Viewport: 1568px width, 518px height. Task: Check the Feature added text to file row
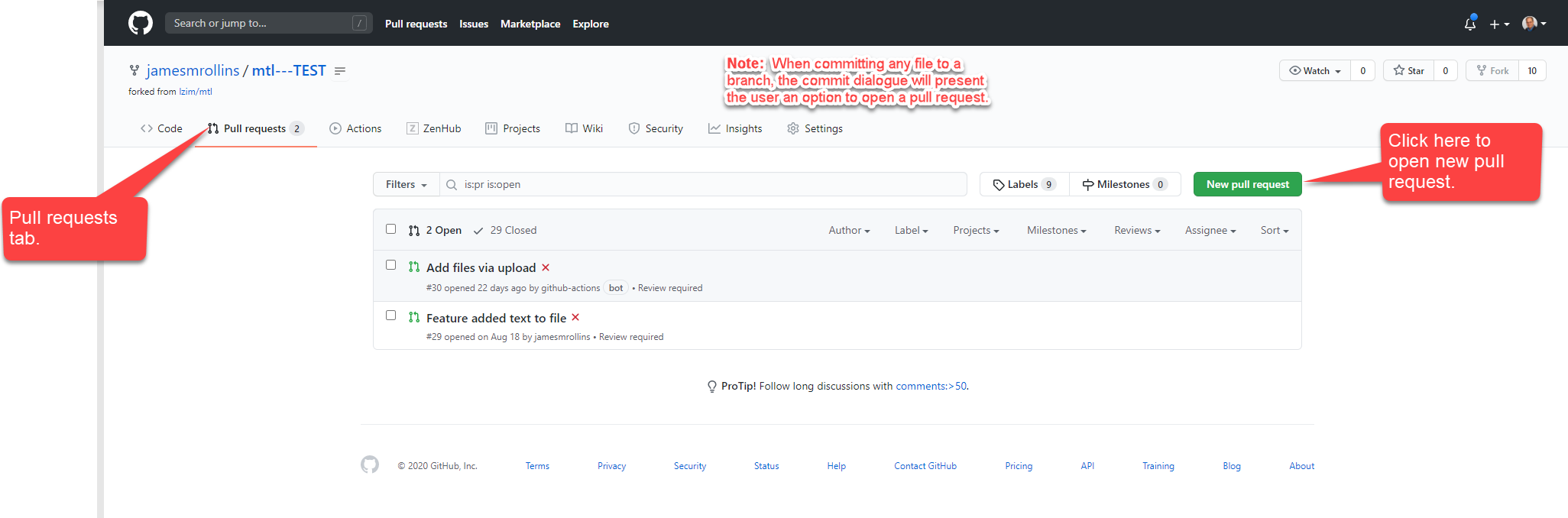391,315
